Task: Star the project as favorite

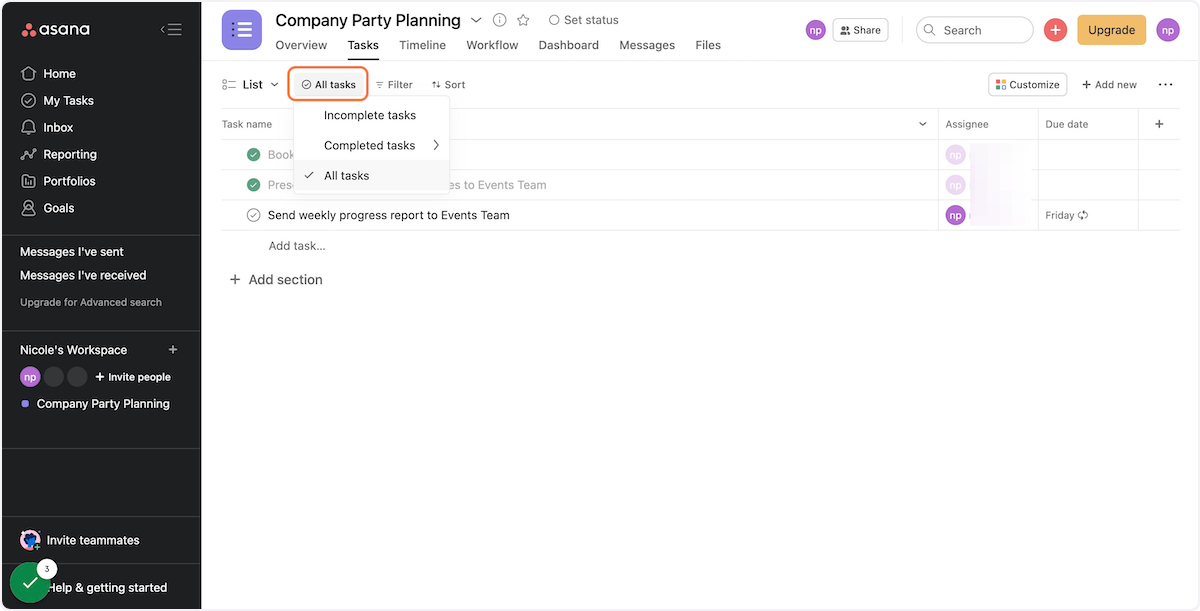Action: tap(523, 20)
